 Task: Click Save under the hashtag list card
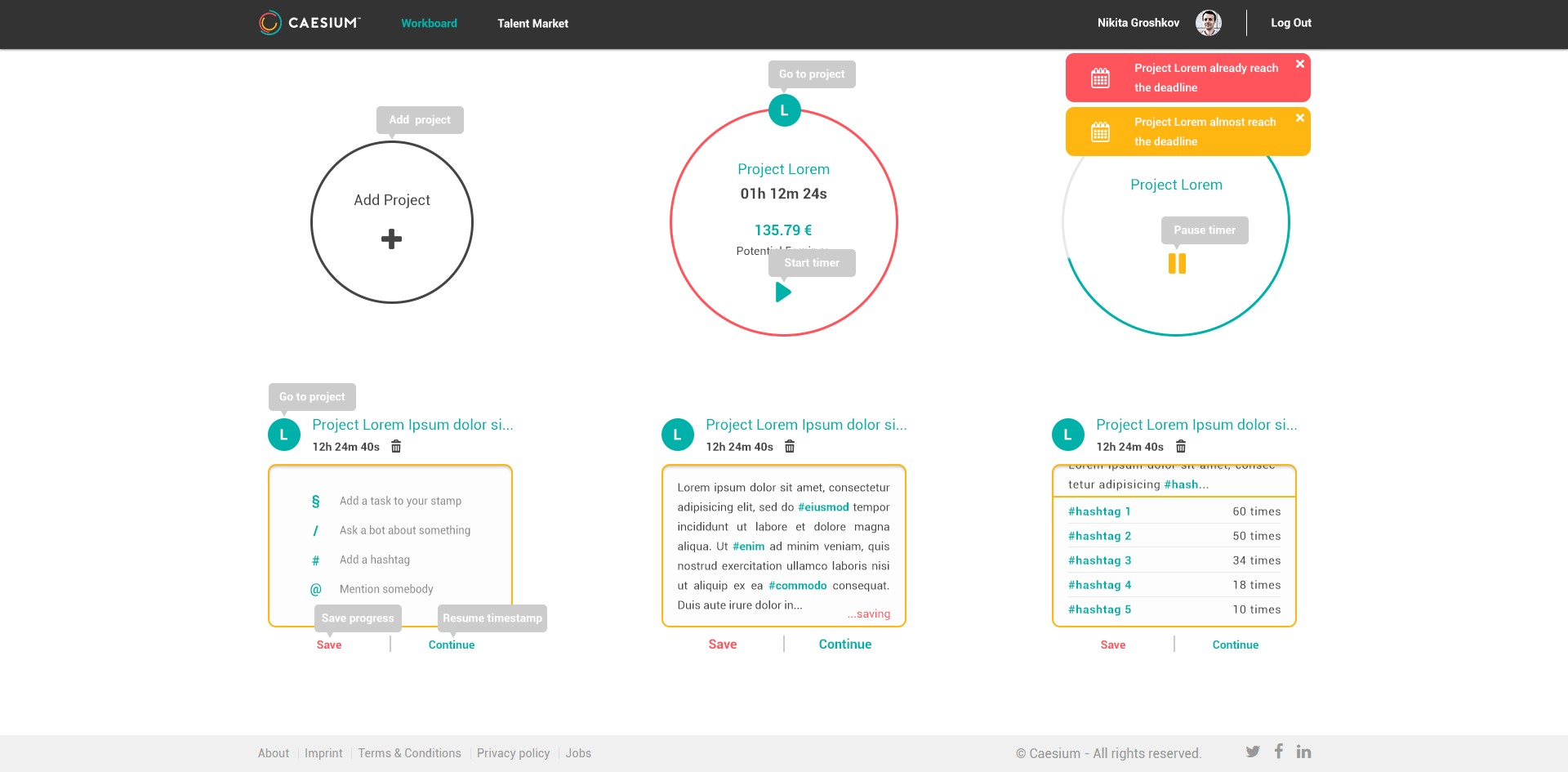(1113, 645)
